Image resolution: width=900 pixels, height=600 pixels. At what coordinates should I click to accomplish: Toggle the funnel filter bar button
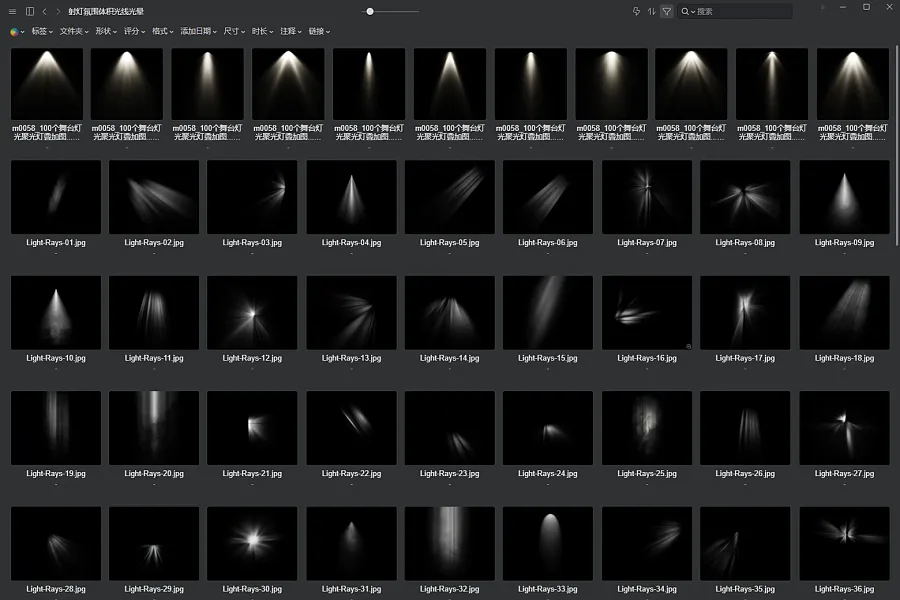[666, 11]
